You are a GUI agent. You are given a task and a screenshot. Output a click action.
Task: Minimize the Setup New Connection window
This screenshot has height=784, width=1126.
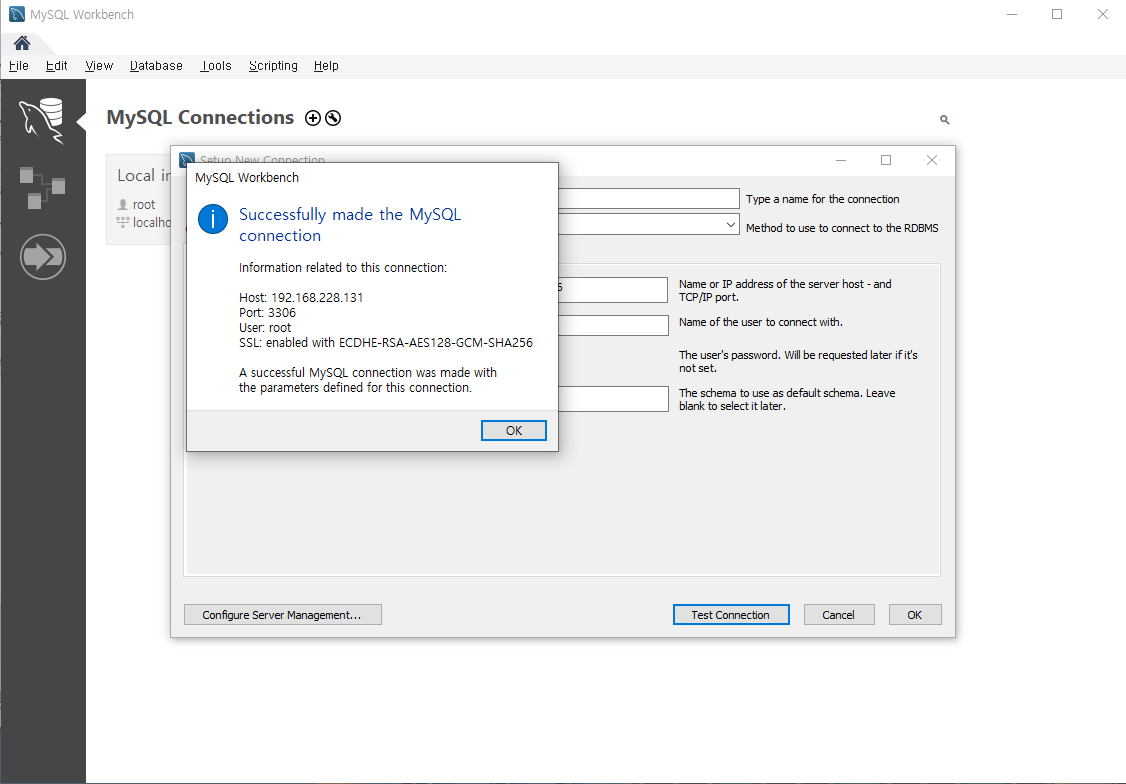[x=841, y=160]
